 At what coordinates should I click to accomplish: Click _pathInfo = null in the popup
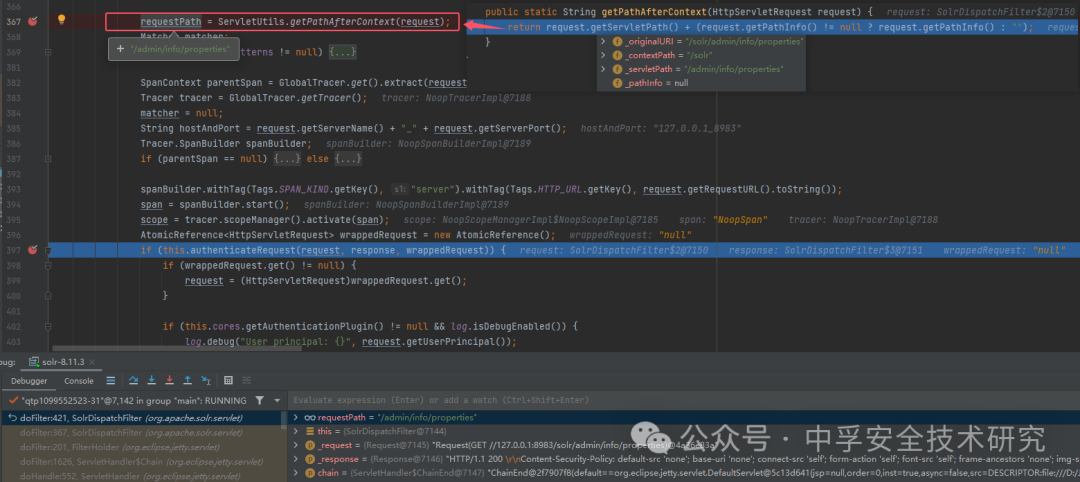[656, 83]
